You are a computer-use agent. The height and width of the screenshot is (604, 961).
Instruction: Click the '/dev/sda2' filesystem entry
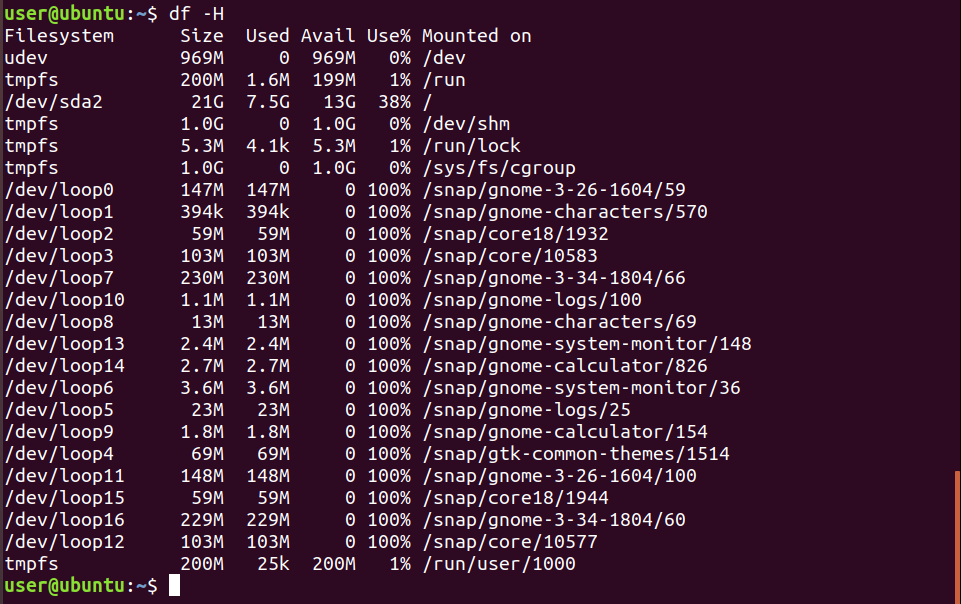(53, 102)
